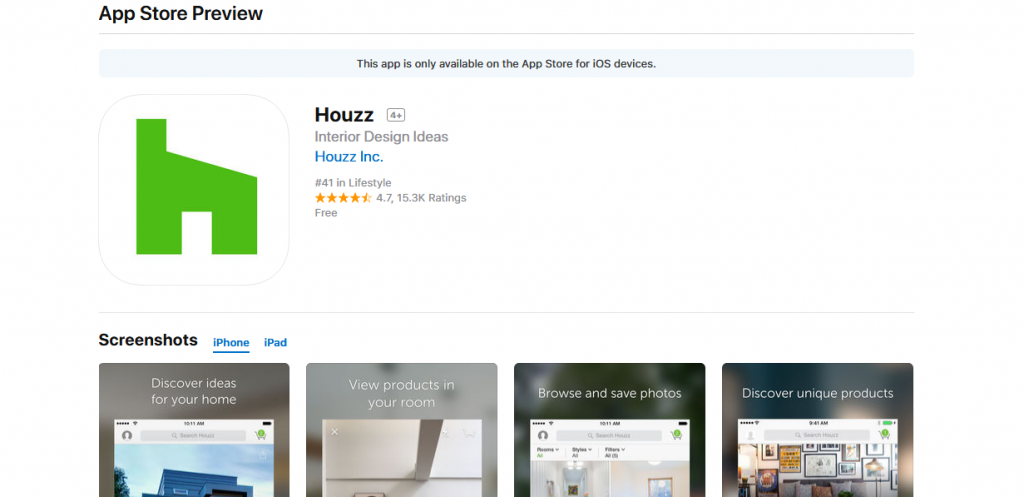1024x497 pixels.
Task: Click Search Houzz field in 'Browse and save' screenshot
Action: pyautogui.click(x=609, y=435)
